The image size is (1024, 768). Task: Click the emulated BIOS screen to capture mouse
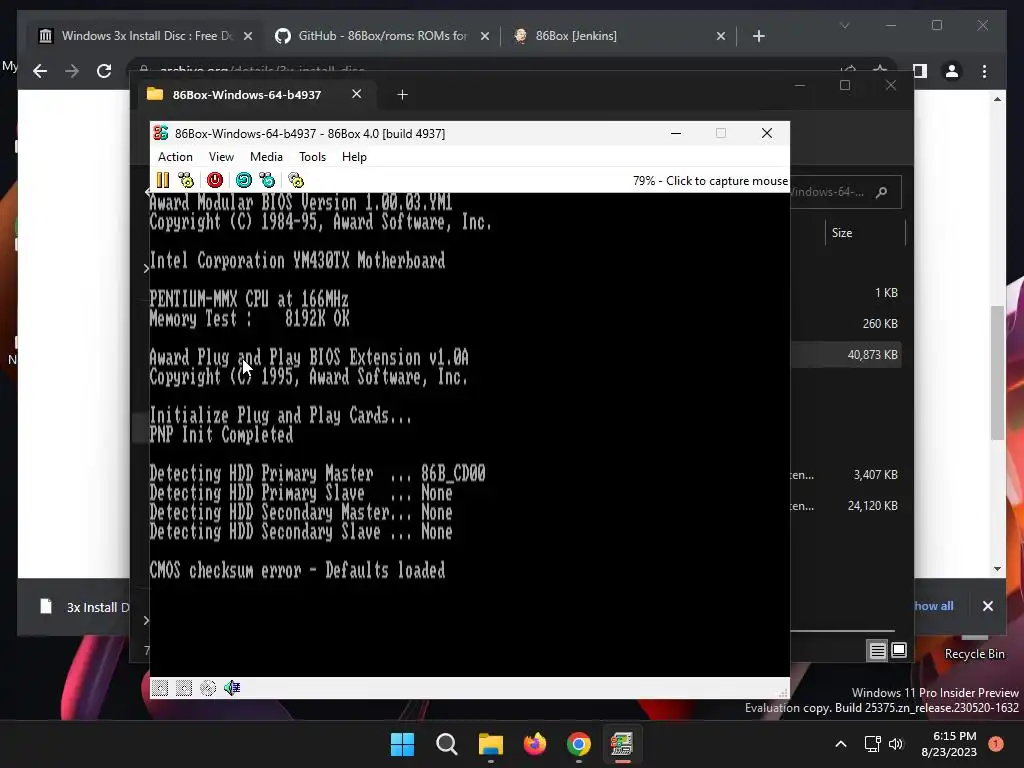(x=470, y=434)
